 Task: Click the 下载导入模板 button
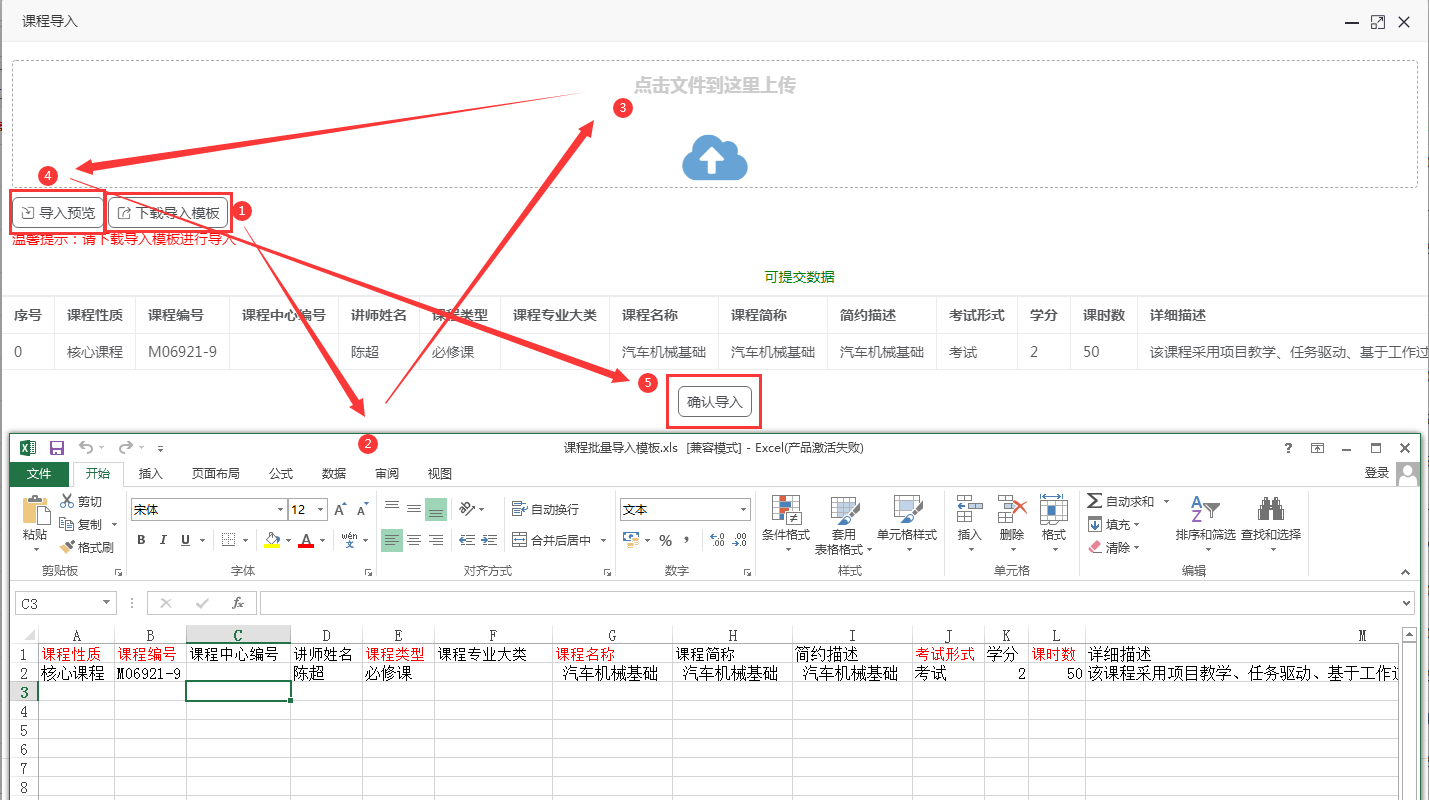[x=169, y=213]
